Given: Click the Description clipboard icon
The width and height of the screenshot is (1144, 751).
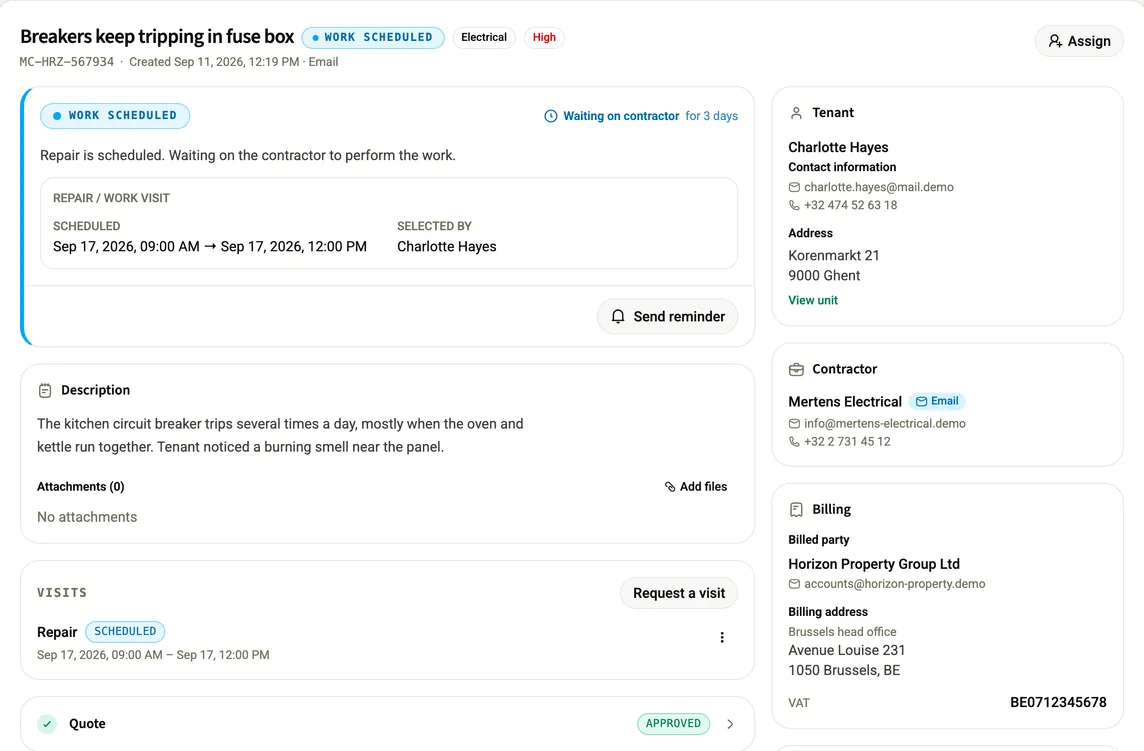Looking at the screenshot, I should (x=45, y=390).
